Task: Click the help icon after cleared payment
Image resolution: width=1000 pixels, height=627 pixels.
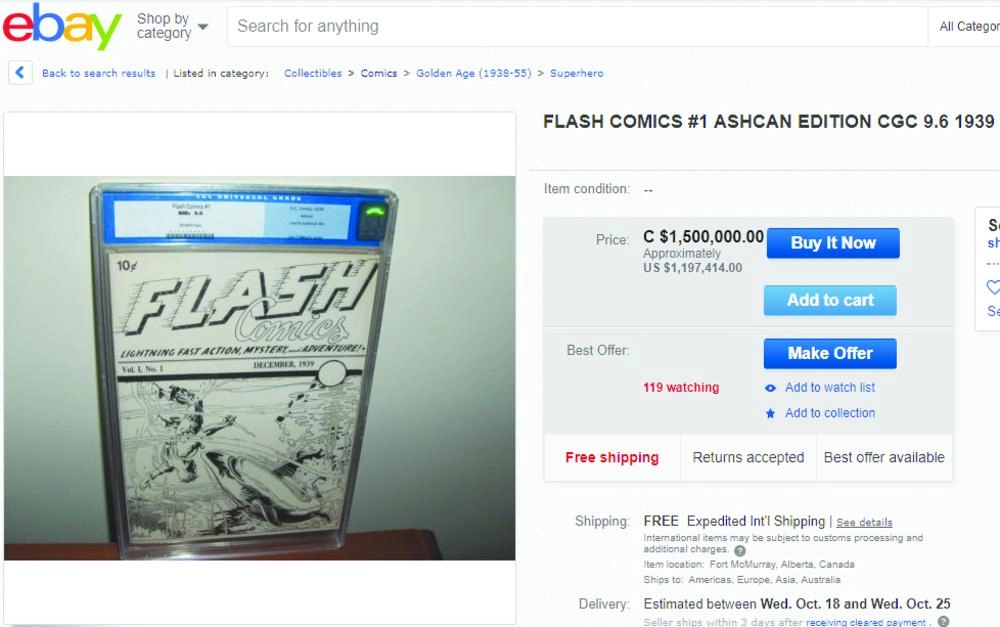Action: pyautogui.click(x=943, y=622)
